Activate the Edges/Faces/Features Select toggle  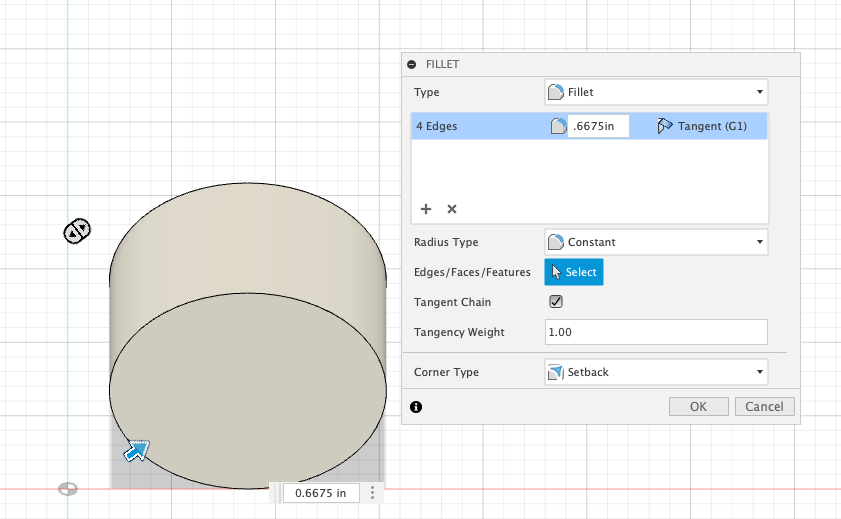tap(574, 272)
